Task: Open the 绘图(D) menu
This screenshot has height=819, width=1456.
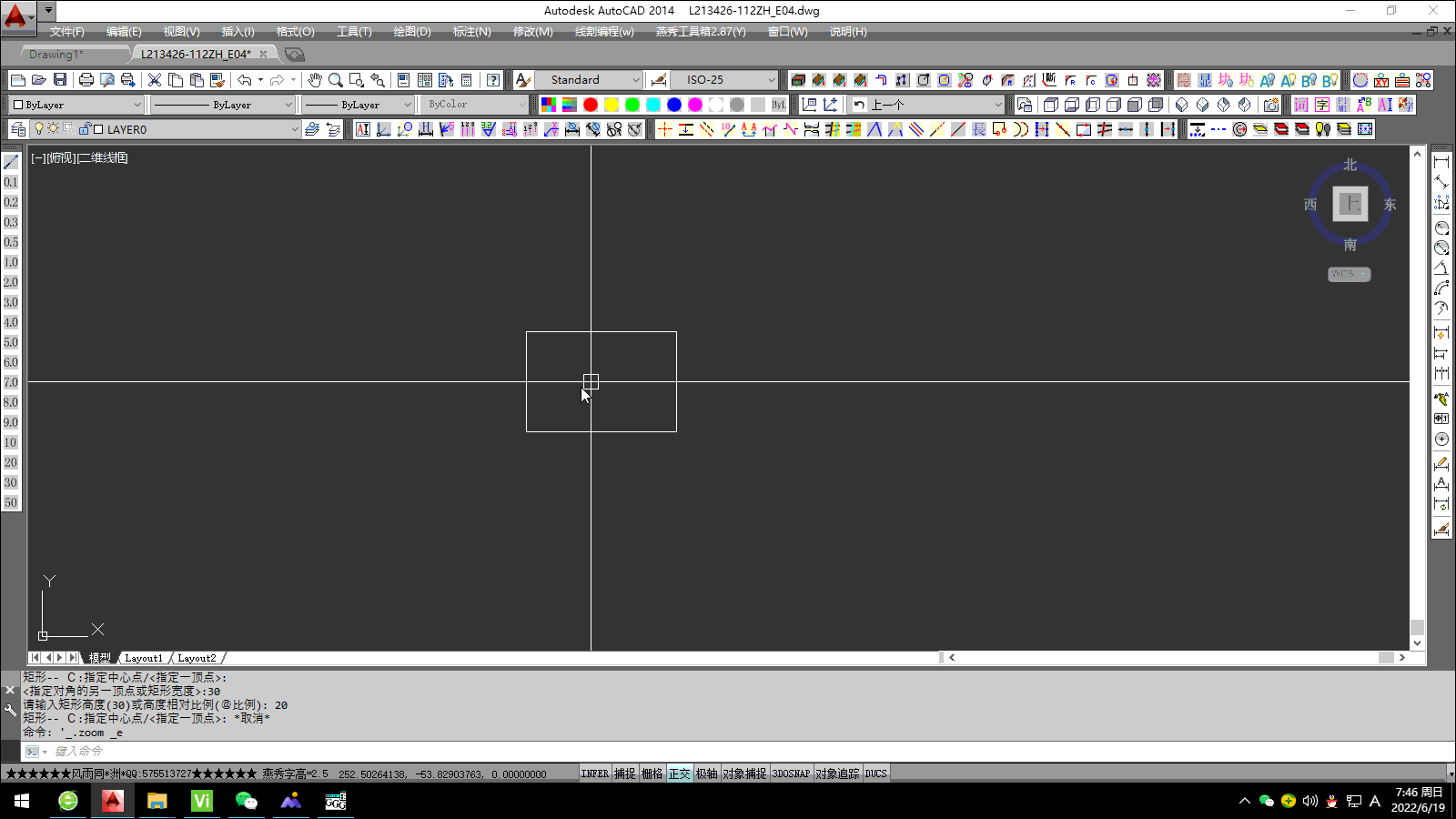Action: point(412,32)
